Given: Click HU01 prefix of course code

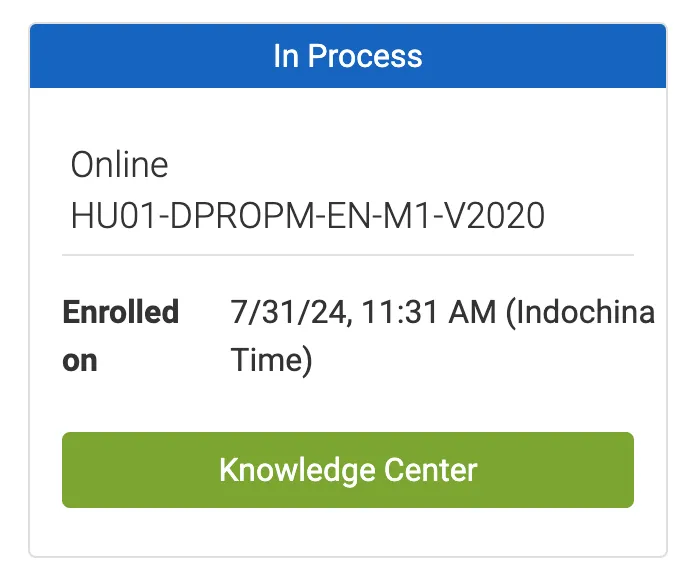Looking at the screenshot, I should 113,216.
